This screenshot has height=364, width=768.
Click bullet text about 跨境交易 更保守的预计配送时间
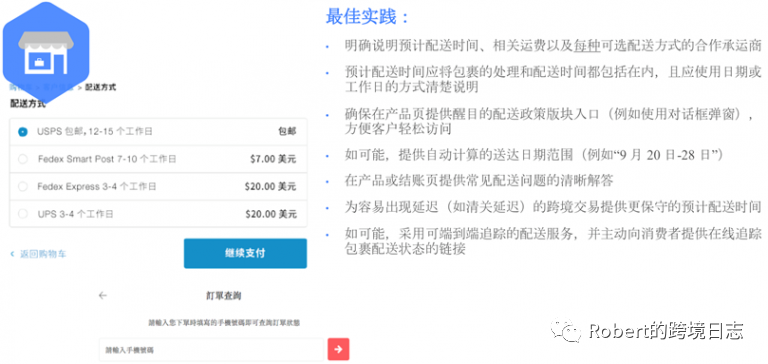click(x=553, y=207)
